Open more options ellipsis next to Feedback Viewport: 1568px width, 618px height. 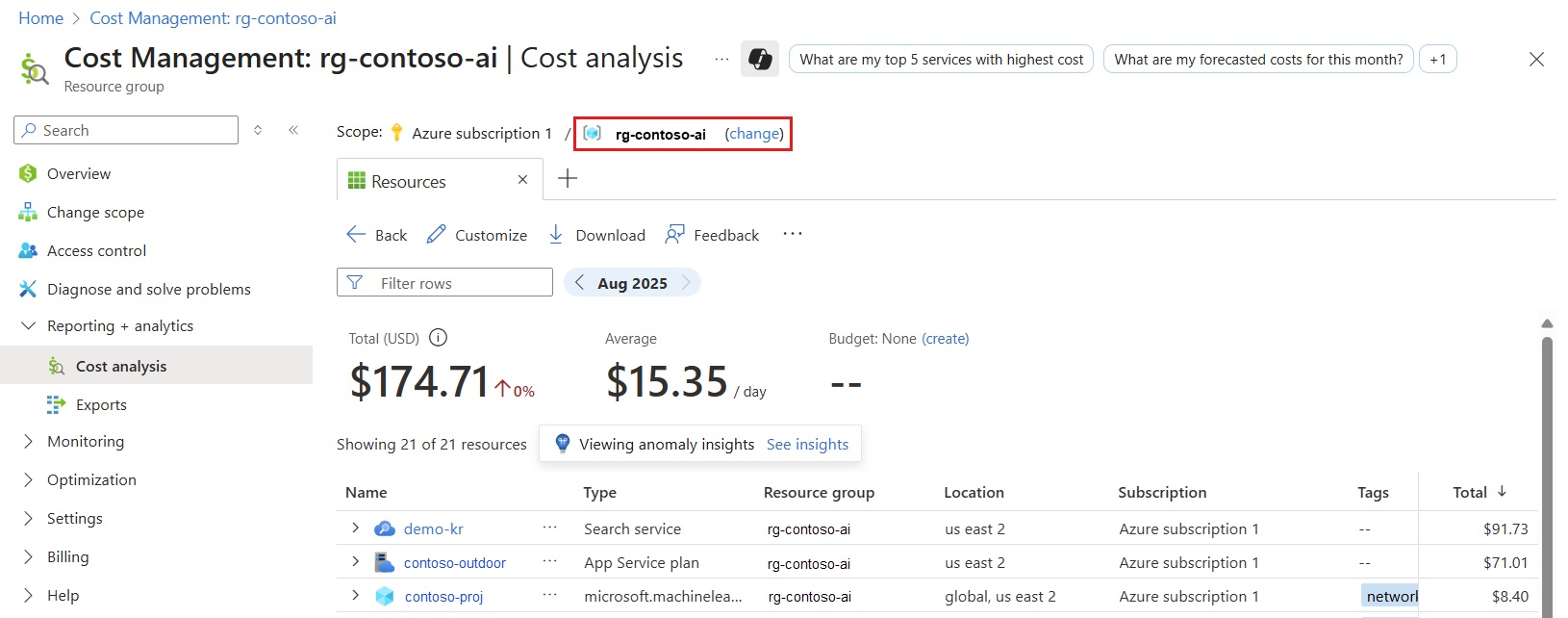pyautogui.click(x=793, y=234)
